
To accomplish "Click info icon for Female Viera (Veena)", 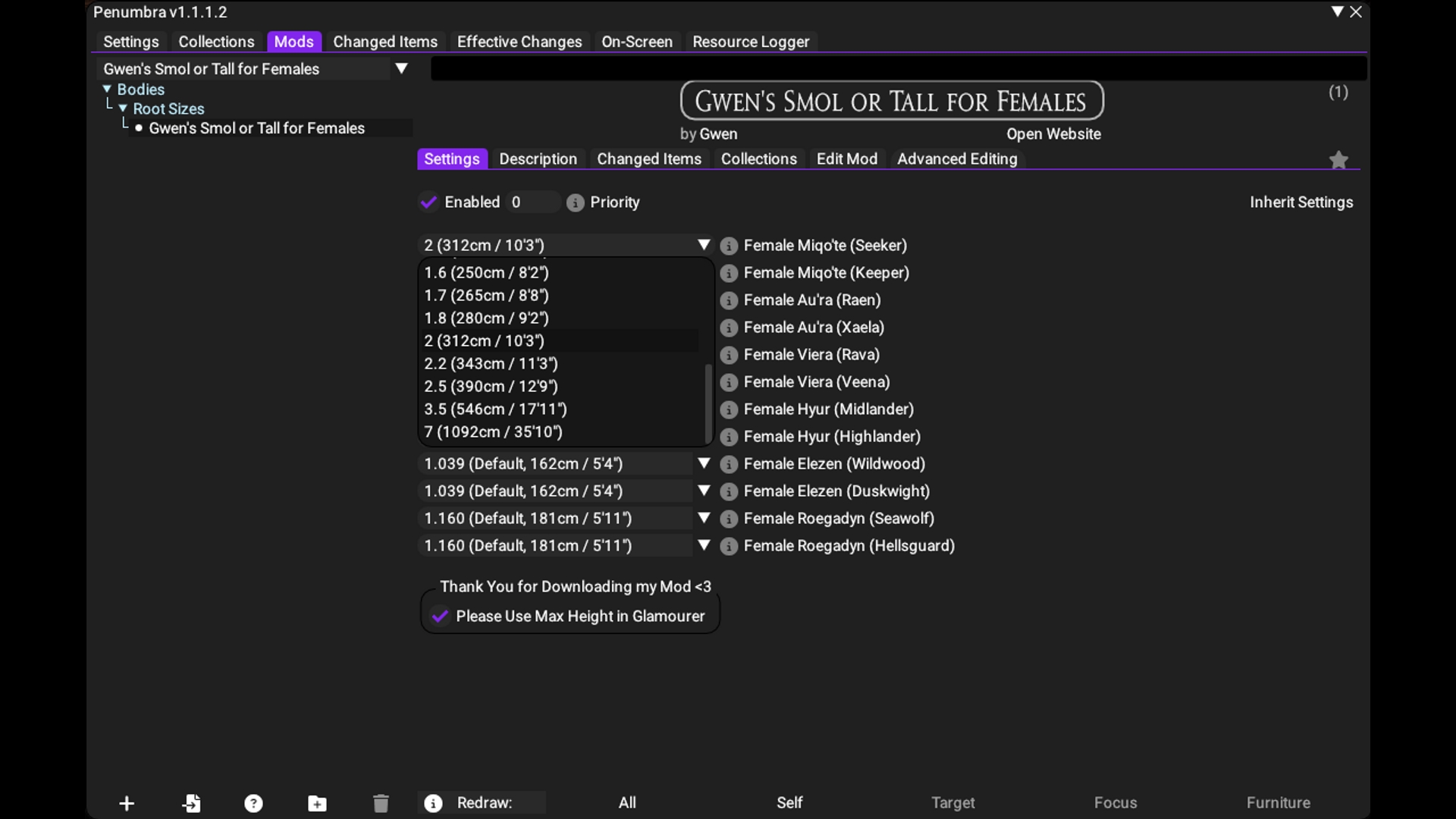I will click(x=729, y=382).
